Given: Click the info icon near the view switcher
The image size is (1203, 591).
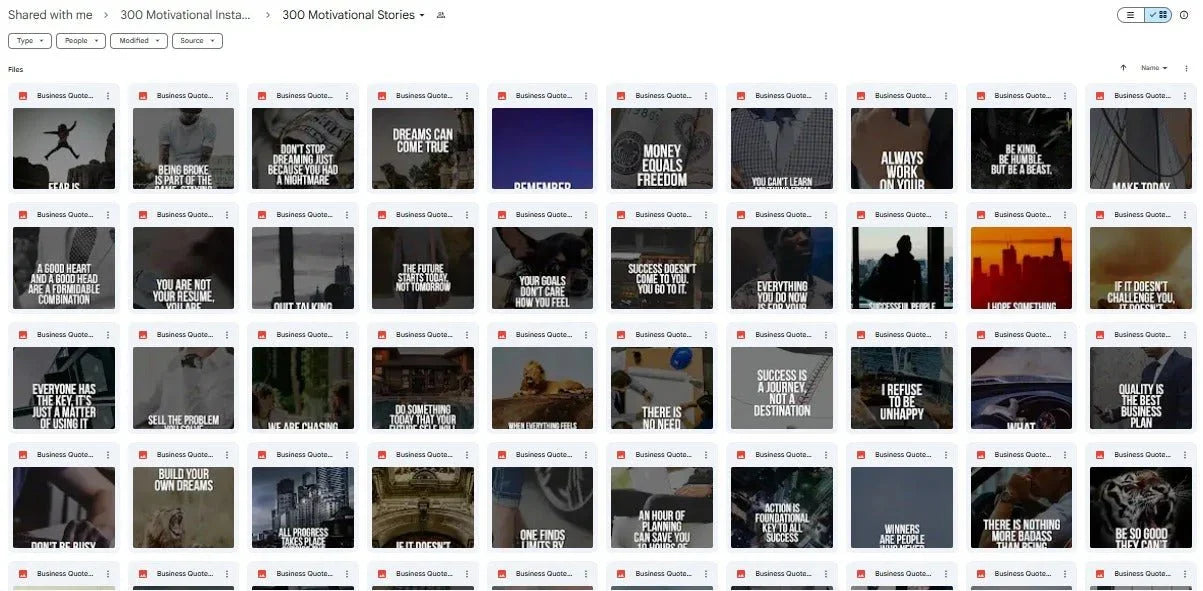Looking at the screenshot, I should tap(1187, 15).
